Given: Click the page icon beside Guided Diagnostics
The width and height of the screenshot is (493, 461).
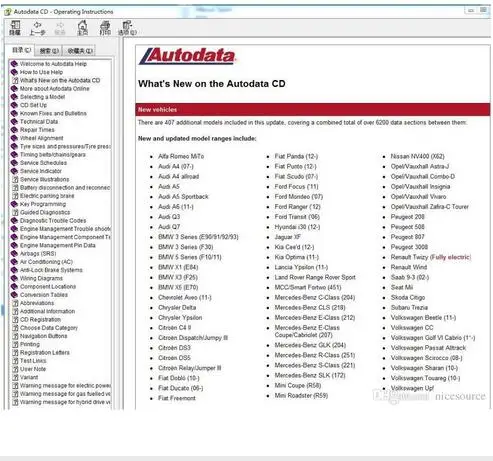Looking at the screenshot, I should pyautogui.click(x=15, y=212).
